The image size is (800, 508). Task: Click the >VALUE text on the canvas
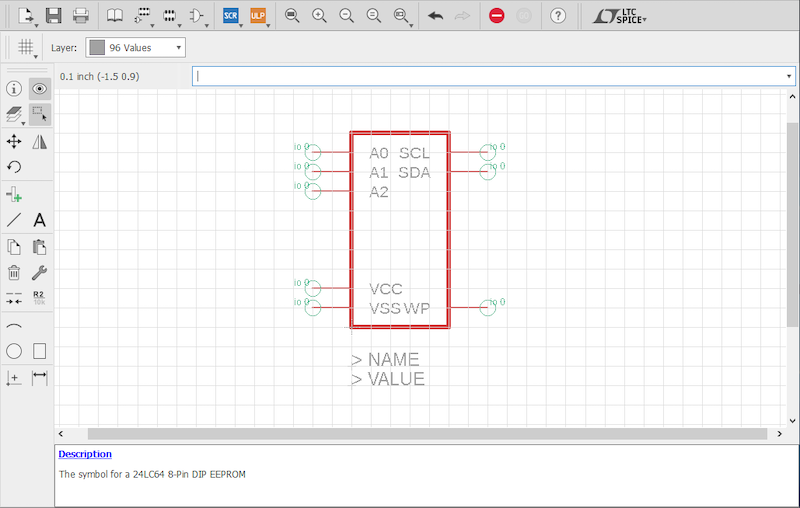coord(388,379)
